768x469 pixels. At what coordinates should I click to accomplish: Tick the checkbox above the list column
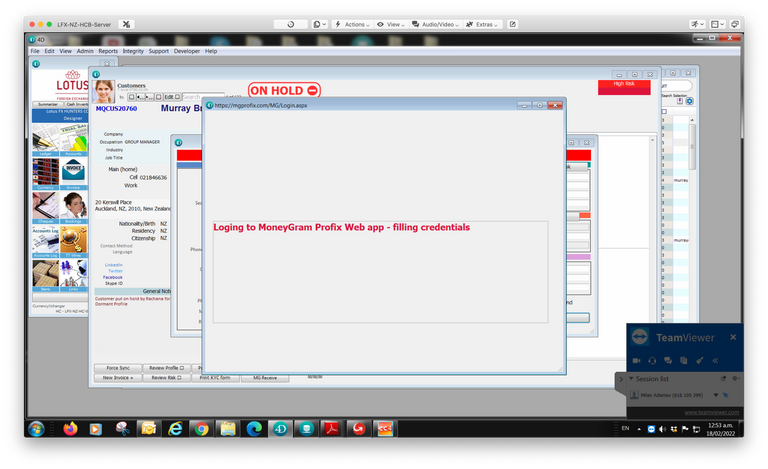(664, 112)
